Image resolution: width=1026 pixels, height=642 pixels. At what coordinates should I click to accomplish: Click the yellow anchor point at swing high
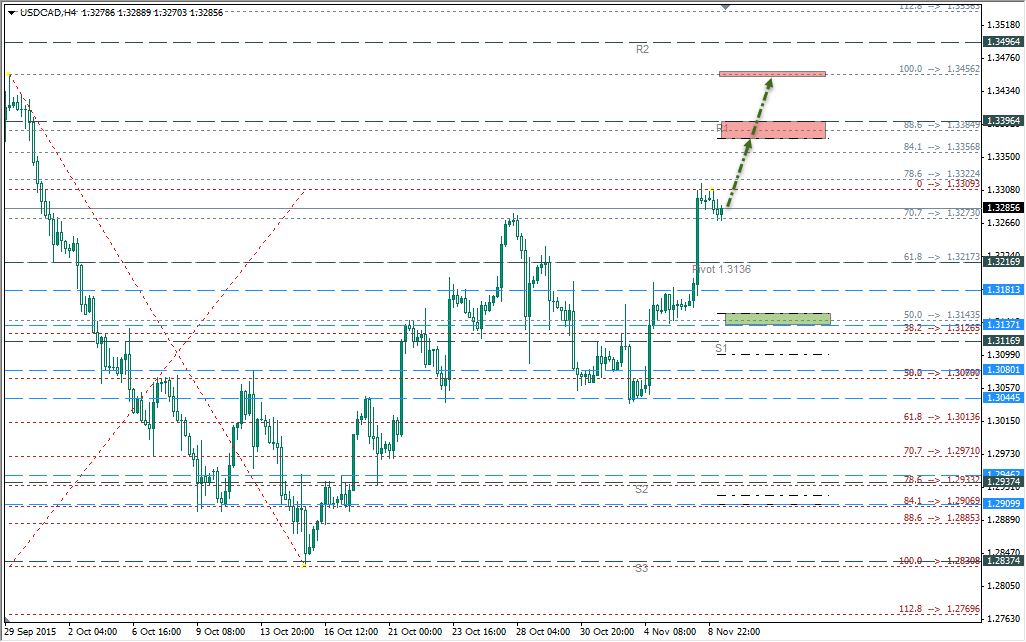(9, 74)
